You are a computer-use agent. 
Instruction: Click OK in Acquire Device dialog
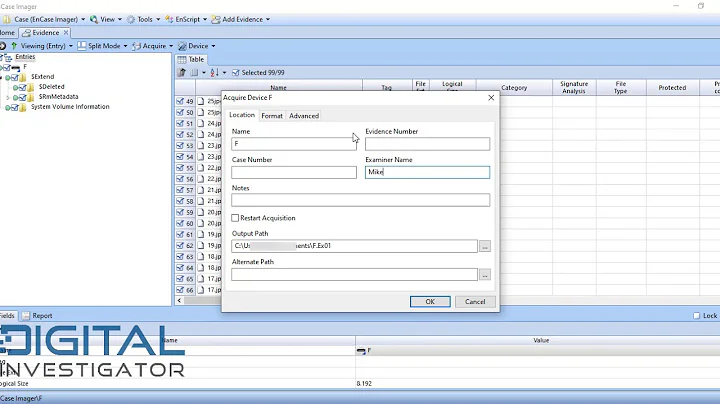[430, 302]
